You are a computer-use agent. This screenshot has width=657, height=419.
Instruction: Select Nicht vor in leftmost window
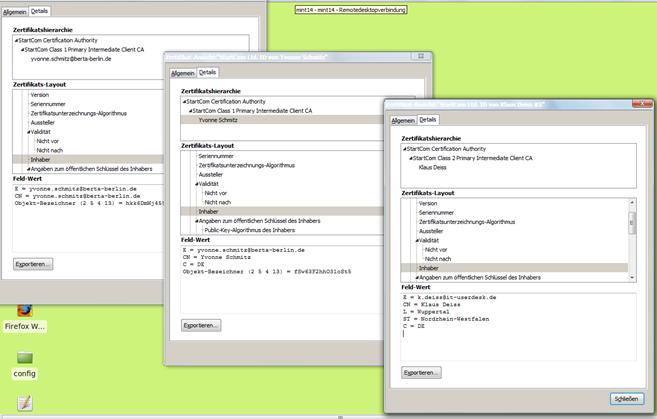pyautogui.click(x=47, y=141)
